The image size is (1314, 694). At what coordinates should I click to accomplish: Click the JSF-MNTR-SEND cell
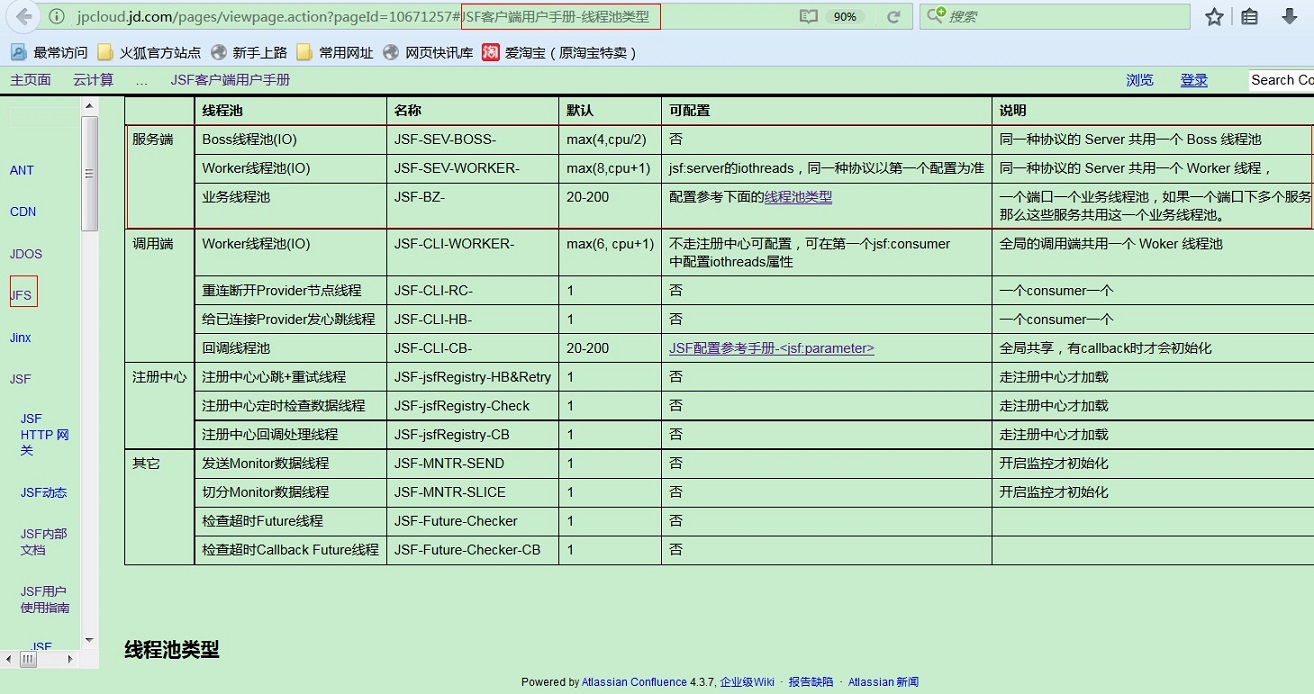point(473,463)
